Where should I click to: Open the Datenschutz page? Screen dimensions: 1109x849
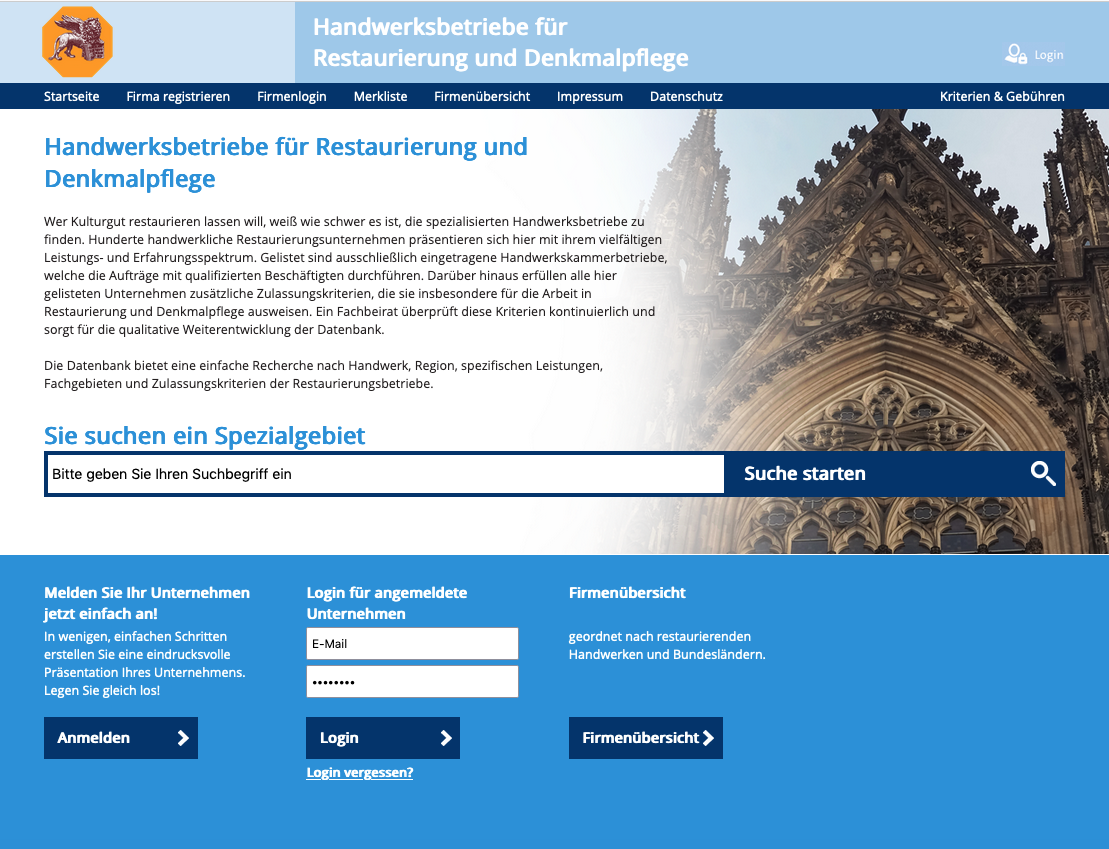[686, 96]
